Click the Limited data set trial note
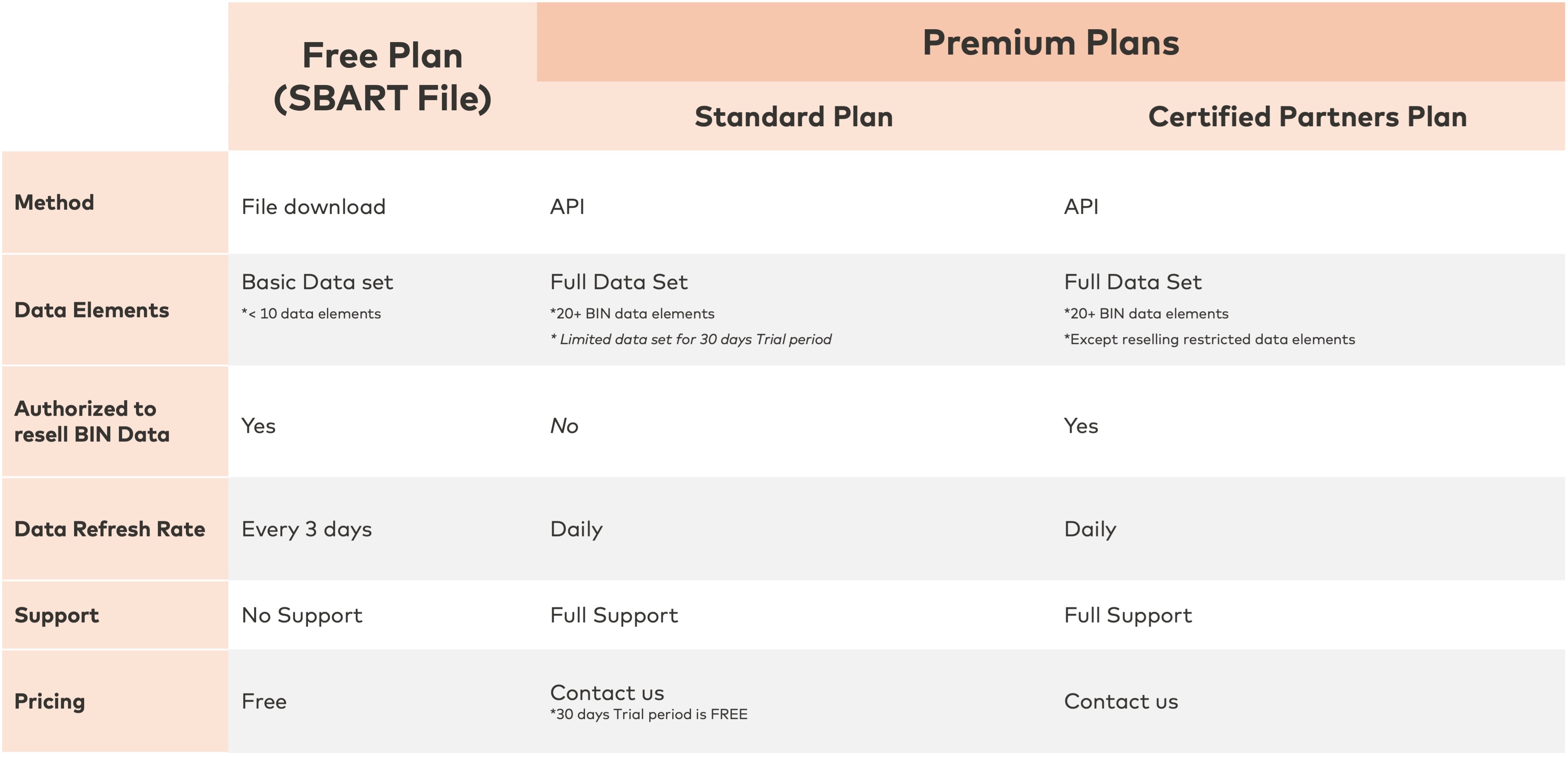 691,340
